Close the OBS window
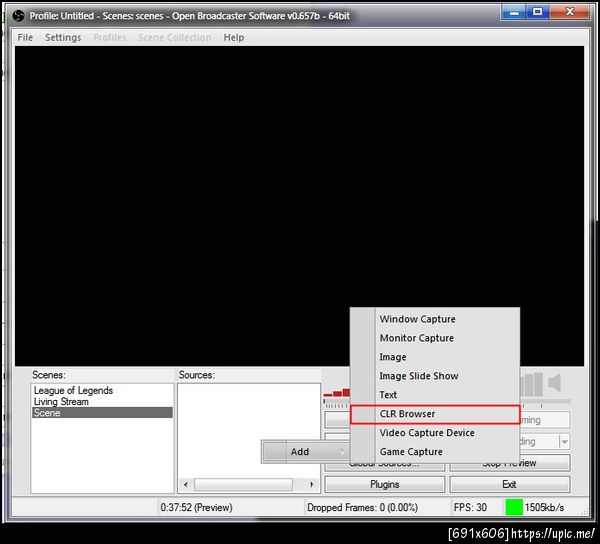600x544 pixels. (x=570, y=13)
